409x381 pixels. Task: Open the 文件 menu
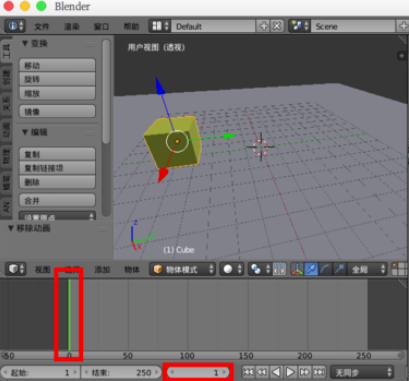42,26
